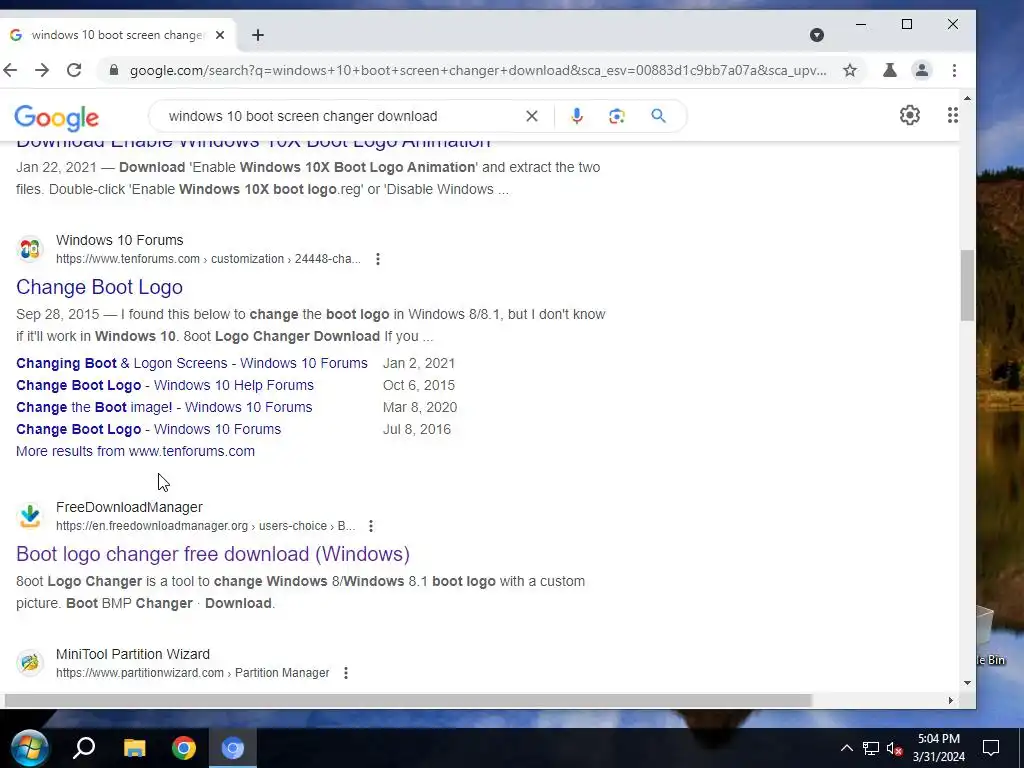
Task: Focus the Google search input field
Action: point(340,116)
